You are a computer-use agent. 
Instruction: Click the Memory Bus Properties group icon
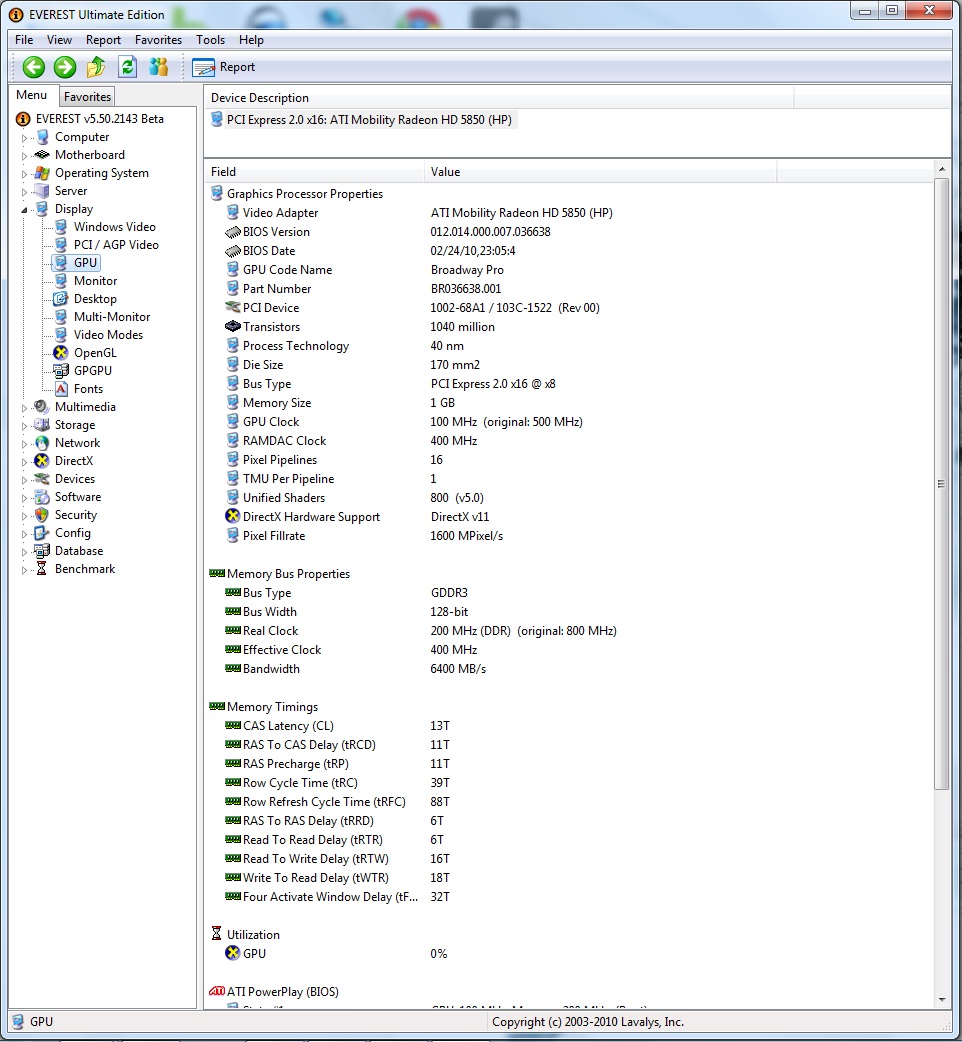[217, 573]
